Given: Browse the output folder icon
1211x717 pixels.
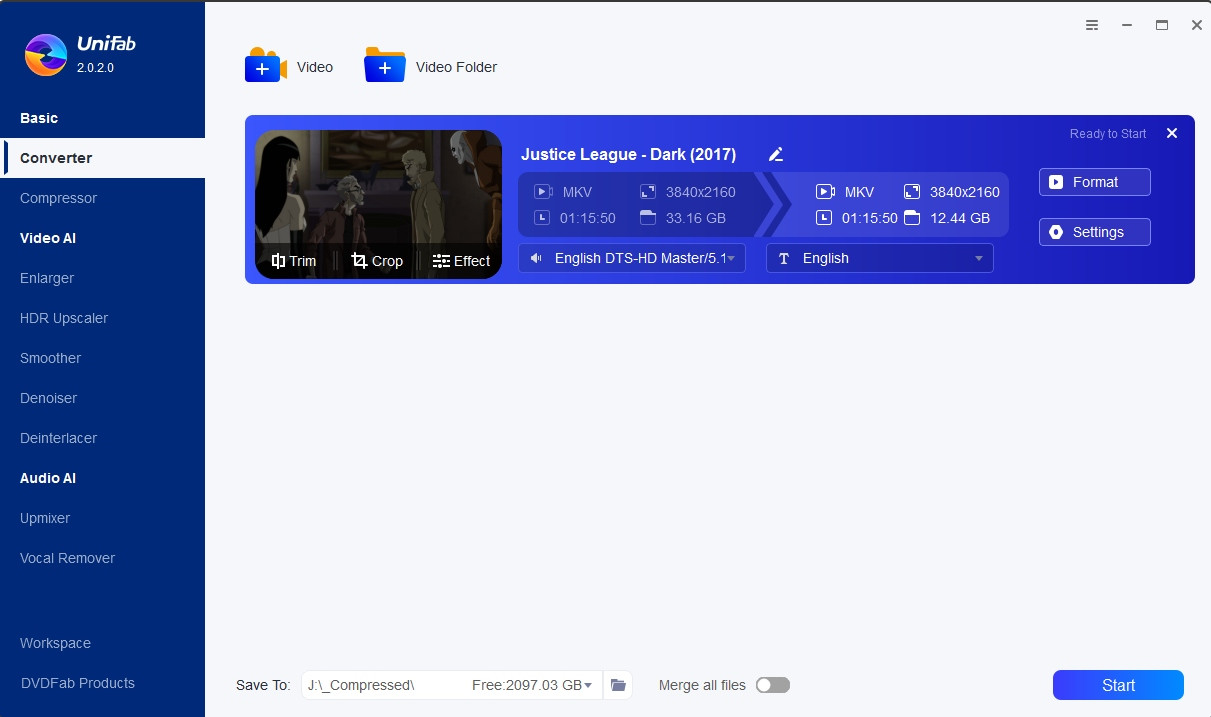Looking at the screenshot, I should [x=618, y=685].
